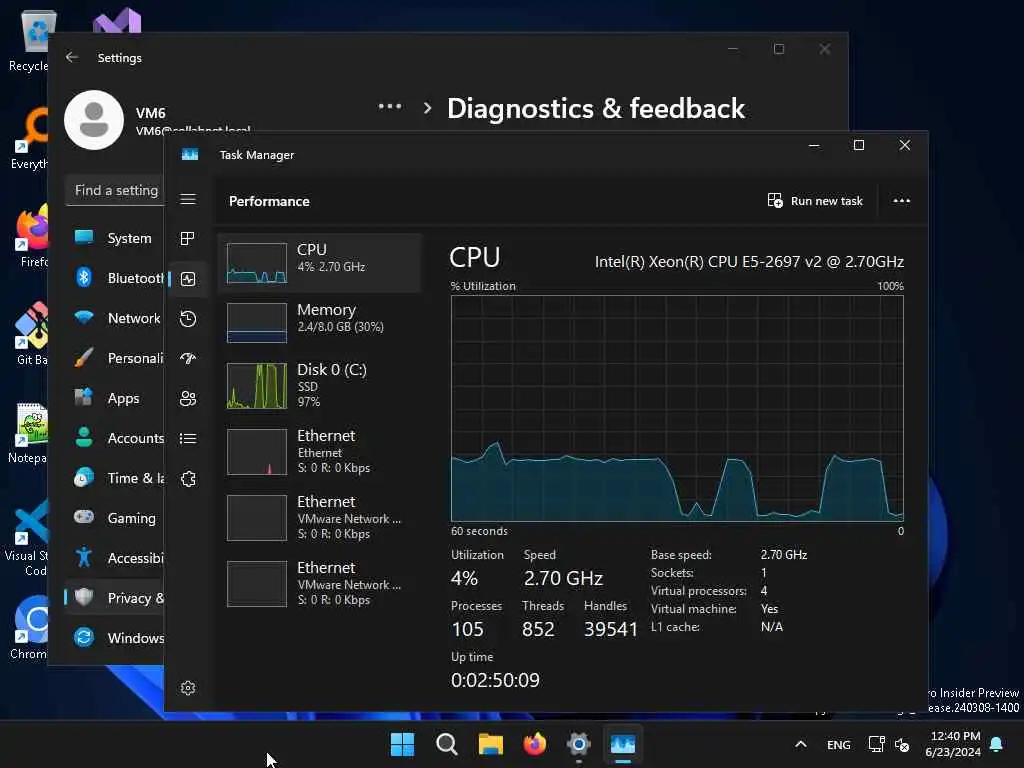Image resolution: width=1024 pixels, height=768 pixels.
Task: Click the Intel Xeon CPU model text
Action: [749, 262]
